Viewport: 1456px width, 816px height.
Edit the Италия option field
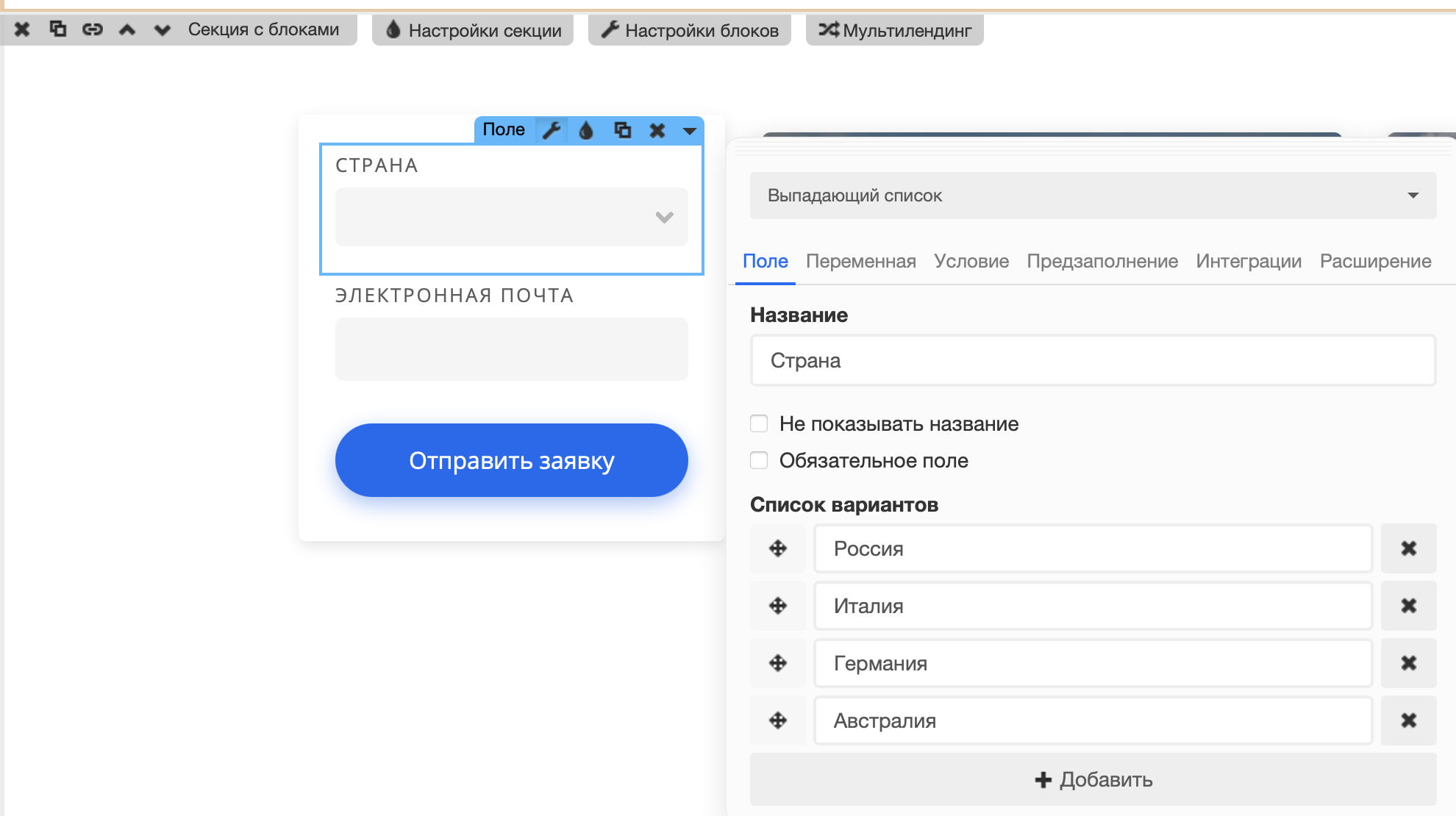[1093, 606]
